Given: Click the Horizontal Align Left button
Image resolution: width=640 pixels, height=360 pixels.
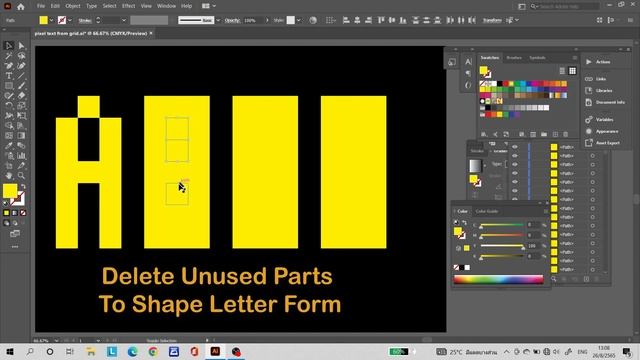Looking at the screenshot, I should (x=346, y=20).
